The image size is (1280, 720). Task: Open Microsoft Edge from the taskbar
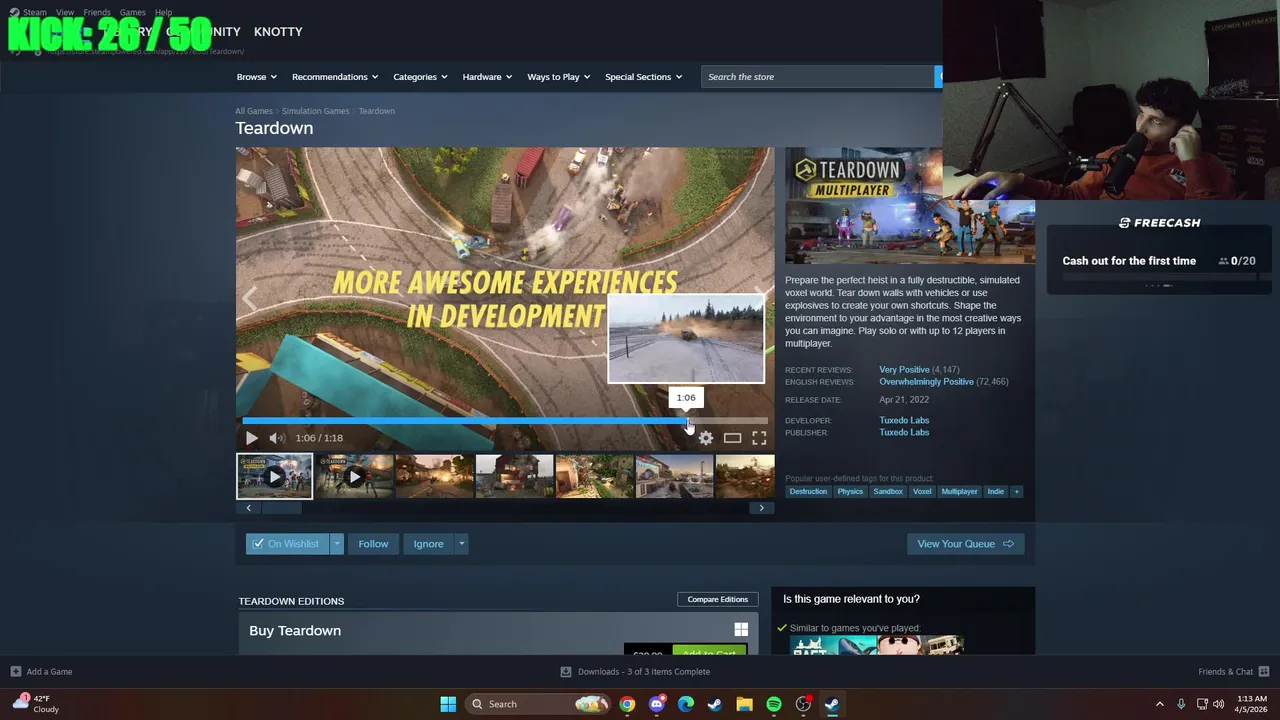click(686, 704)
